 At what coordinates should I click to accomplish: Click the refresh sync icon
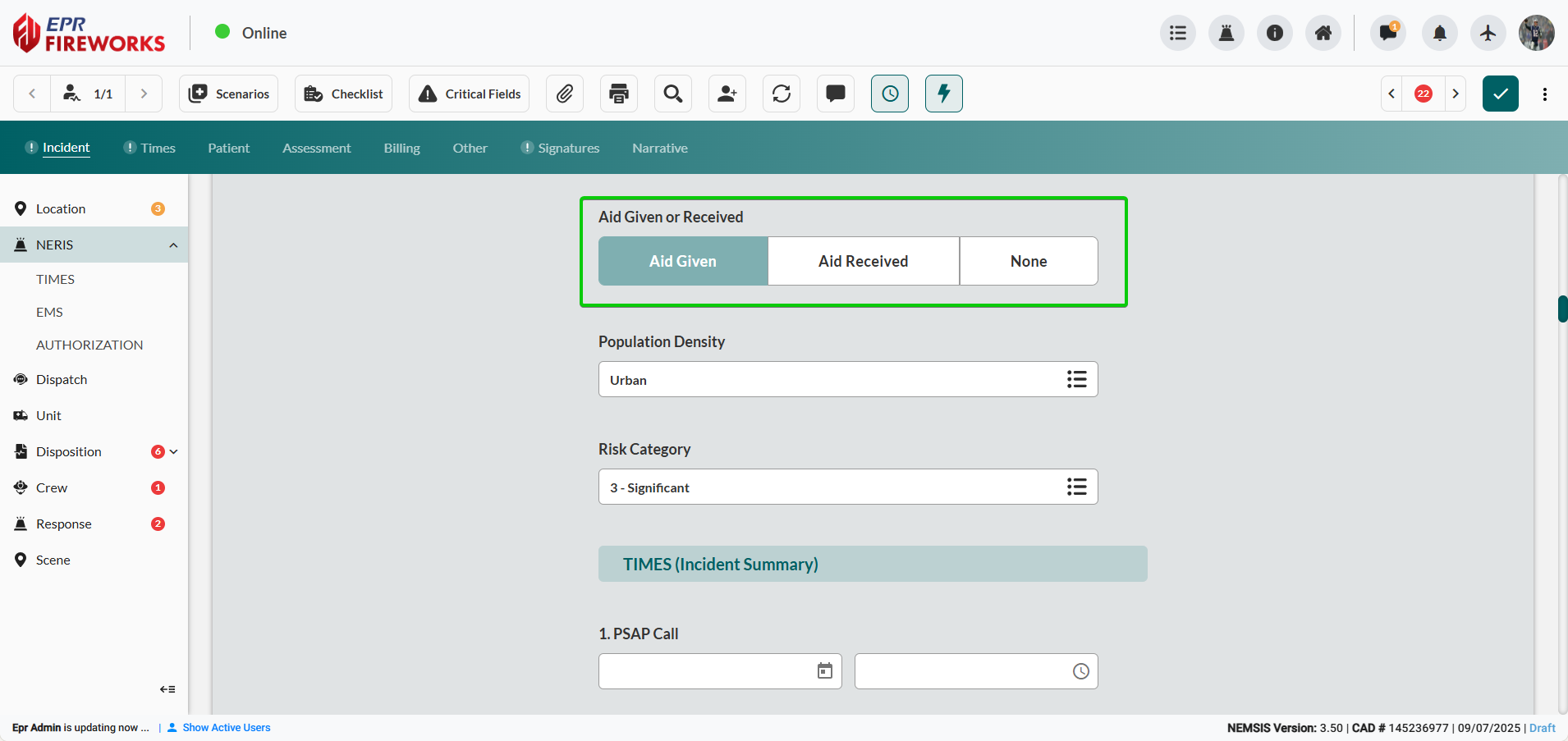tap(782, 94)
